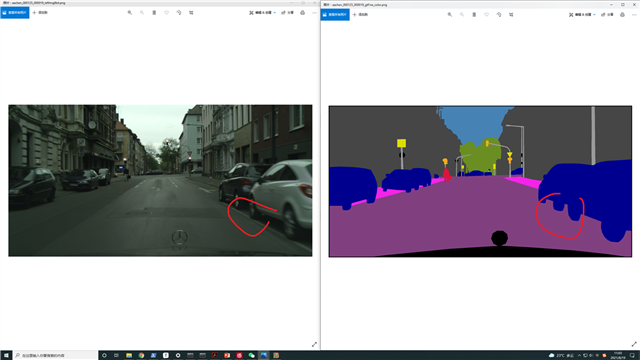Click Add to button in right window
Screen dimensions: 640x360
[x=360, y=15]
